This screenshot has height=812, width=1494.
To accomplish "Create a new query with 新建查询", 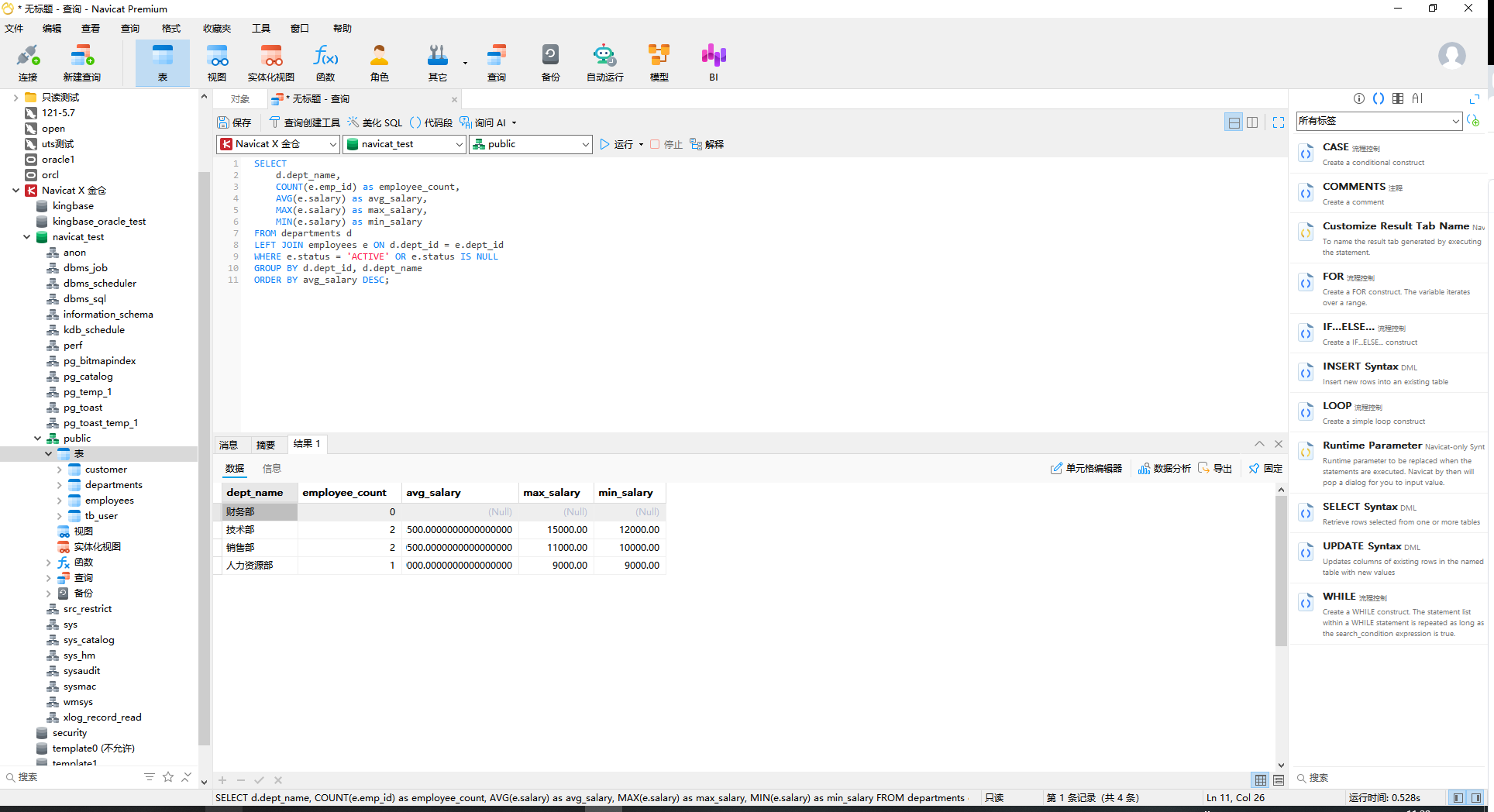I will [82, 63].
